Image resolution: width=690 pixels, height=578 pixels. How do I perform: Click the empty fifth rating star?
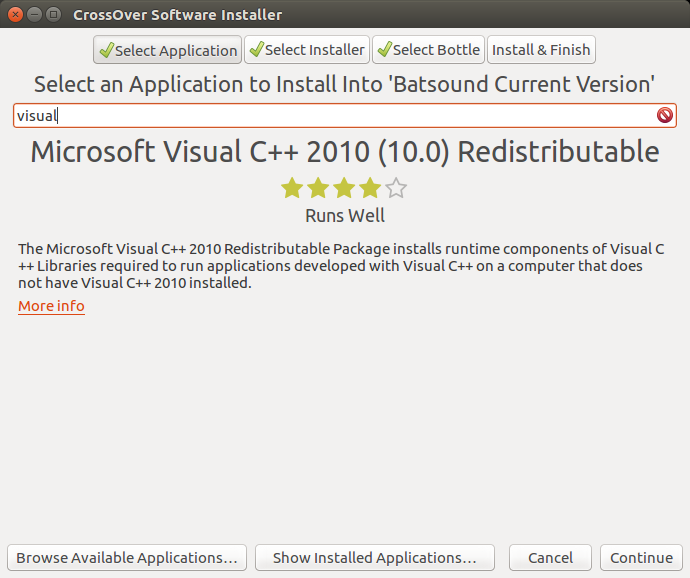[x=396, y=188]
